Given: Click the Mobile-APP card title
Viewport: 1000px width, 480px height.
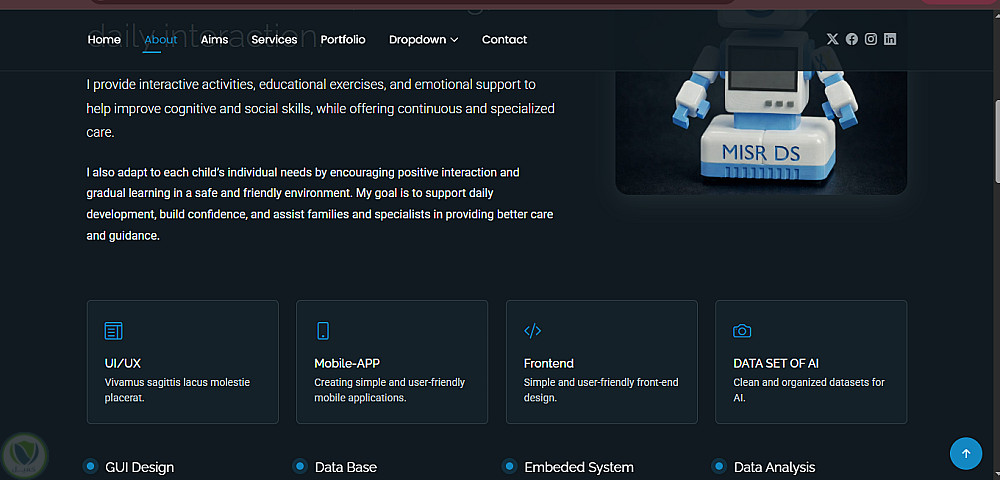Looking at the screenshot, I should click(347, 363).
